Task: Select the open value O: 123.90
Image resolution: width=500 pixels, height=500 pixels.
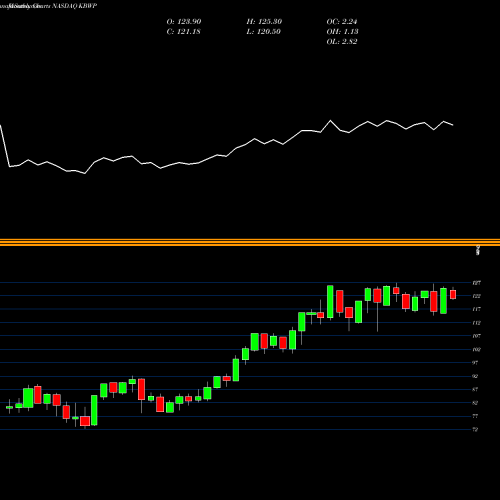Action: 184,22
